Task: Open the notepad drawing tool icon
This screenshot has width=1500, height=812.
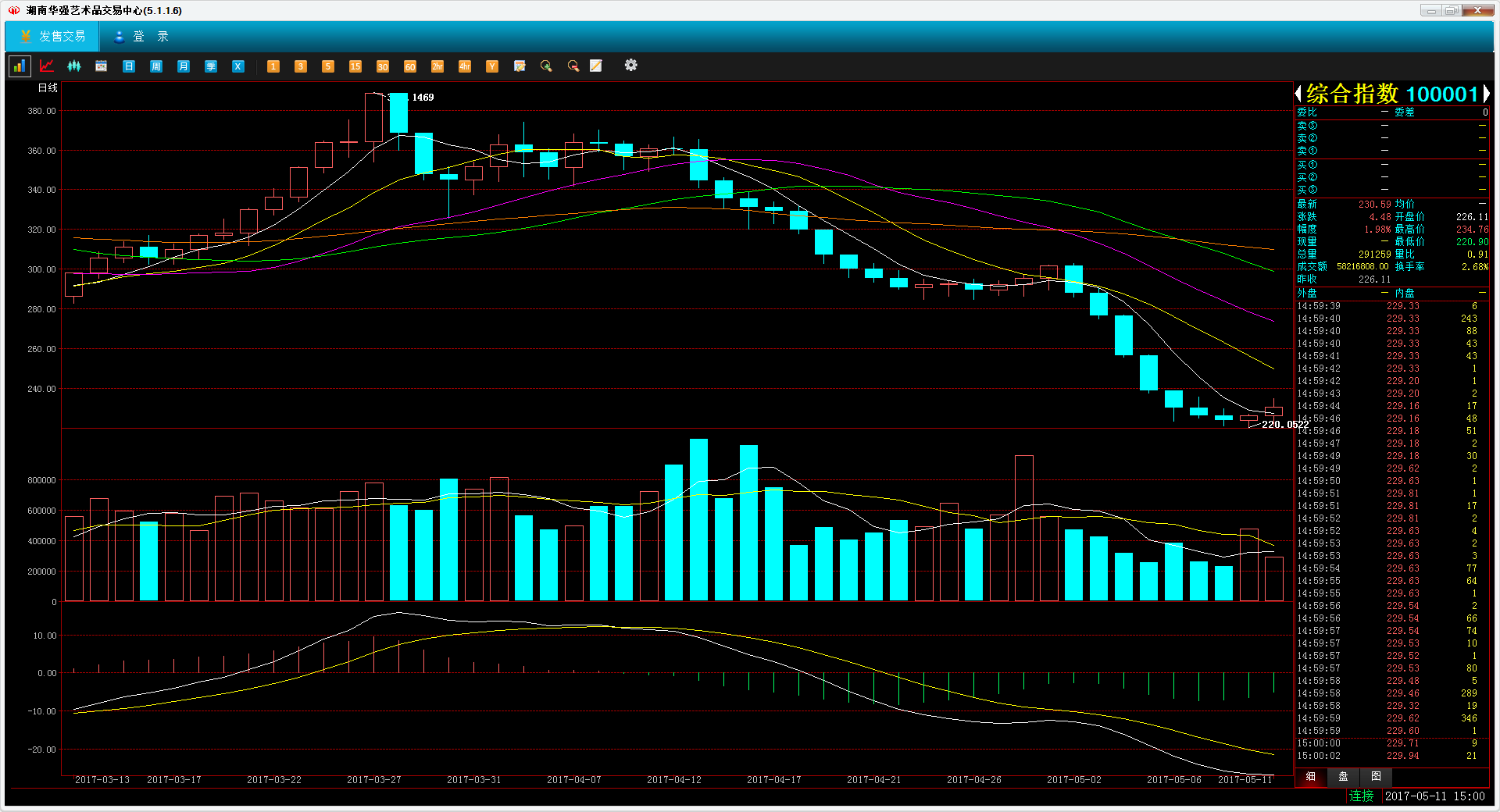Action: (x=596, y=66)
